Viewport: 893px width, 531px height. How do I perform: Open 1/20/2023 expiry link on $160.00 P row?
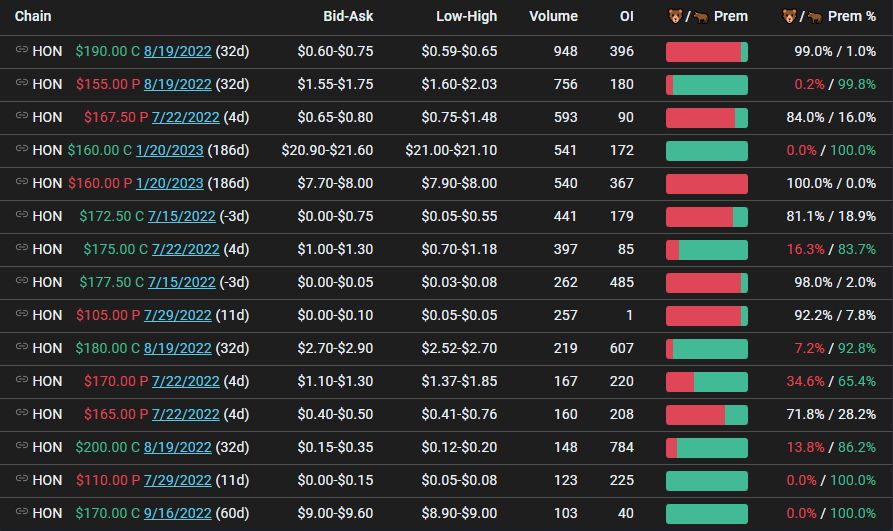170,183
